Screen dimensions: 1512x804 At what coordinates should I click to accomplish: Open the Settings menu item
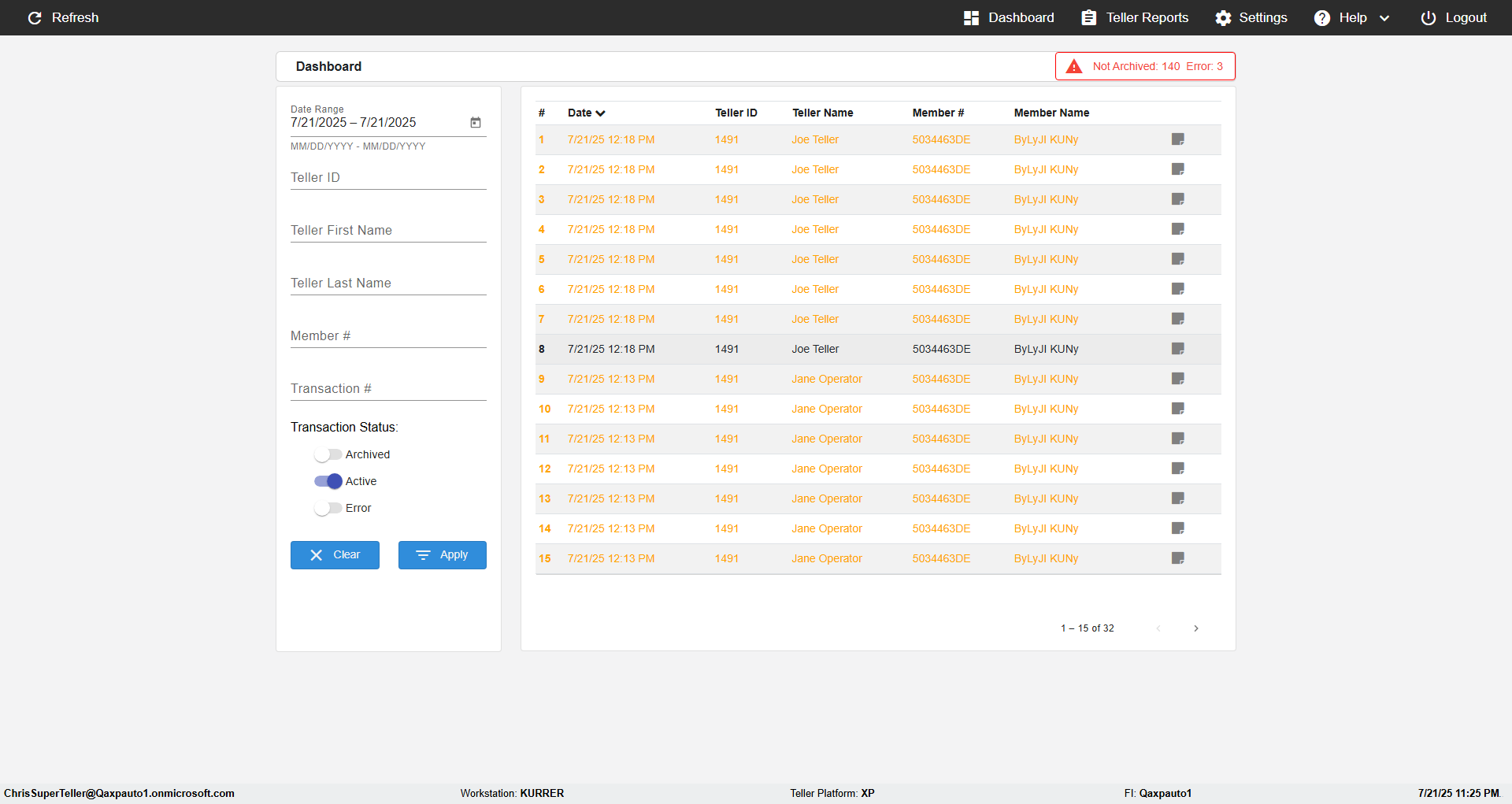pos(1251,17)
